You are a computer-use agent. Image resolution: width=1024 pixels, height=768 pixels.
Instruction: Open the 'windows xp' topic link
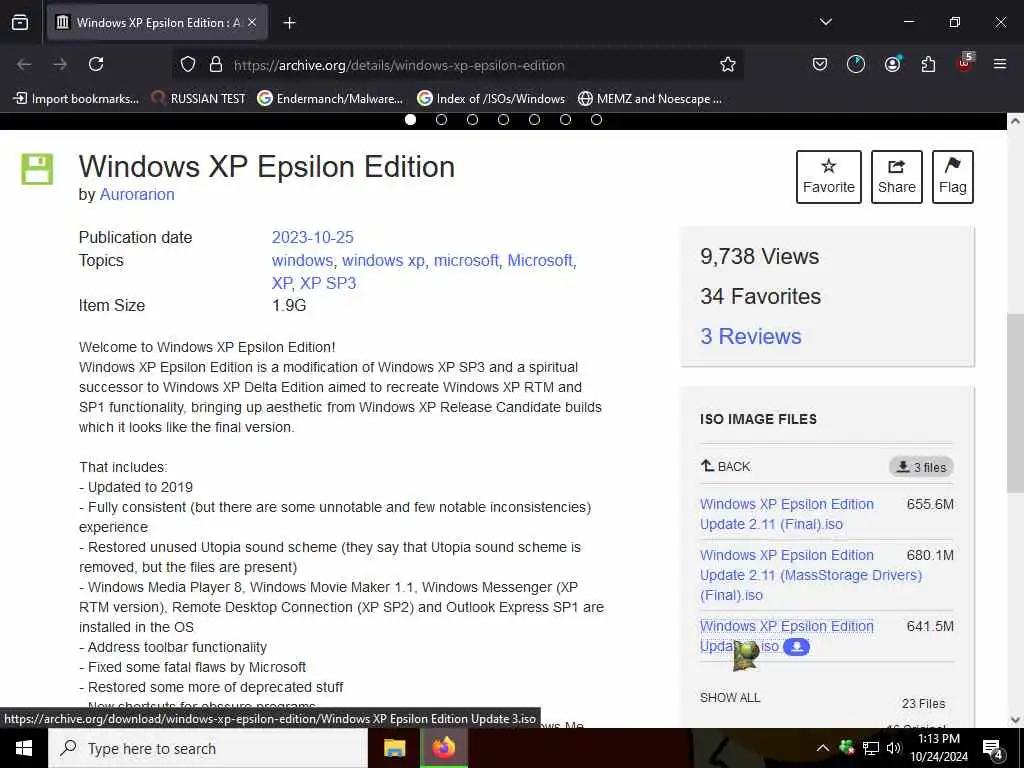point(383,260)
